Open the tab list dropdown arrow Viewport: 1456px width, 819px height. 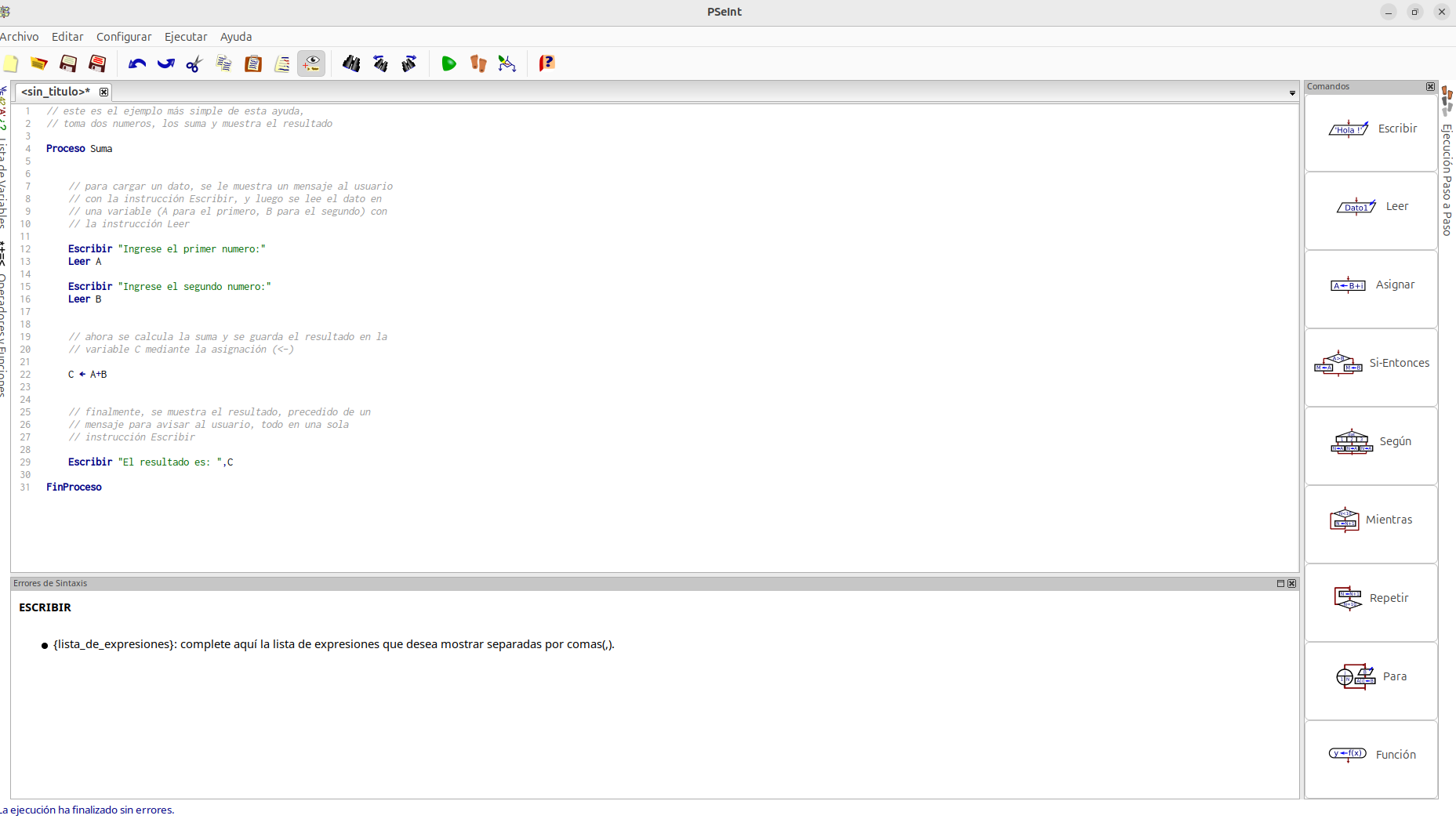1292,93
